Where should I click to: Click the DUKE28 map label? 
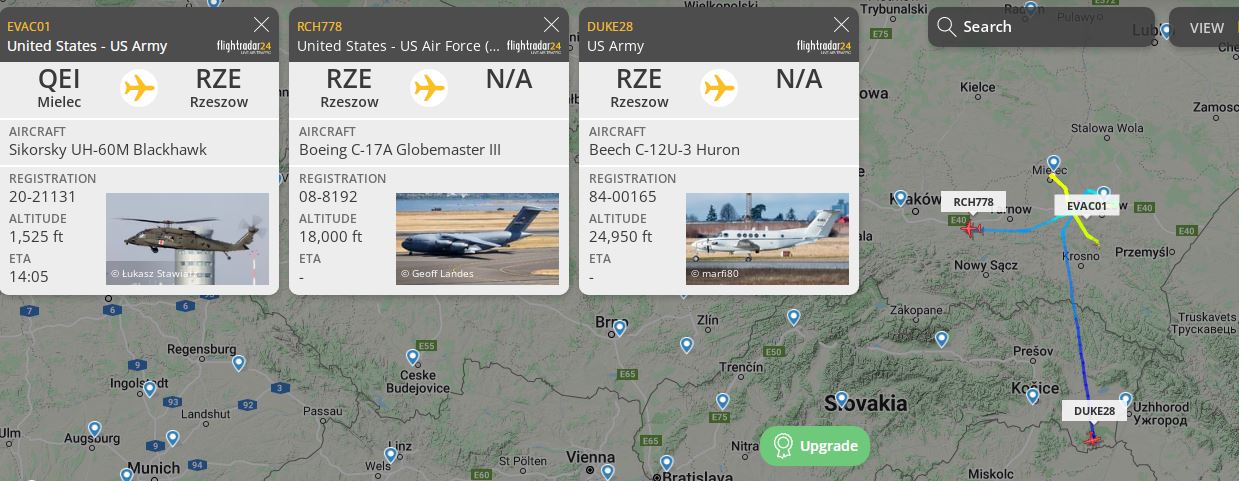1094,411
